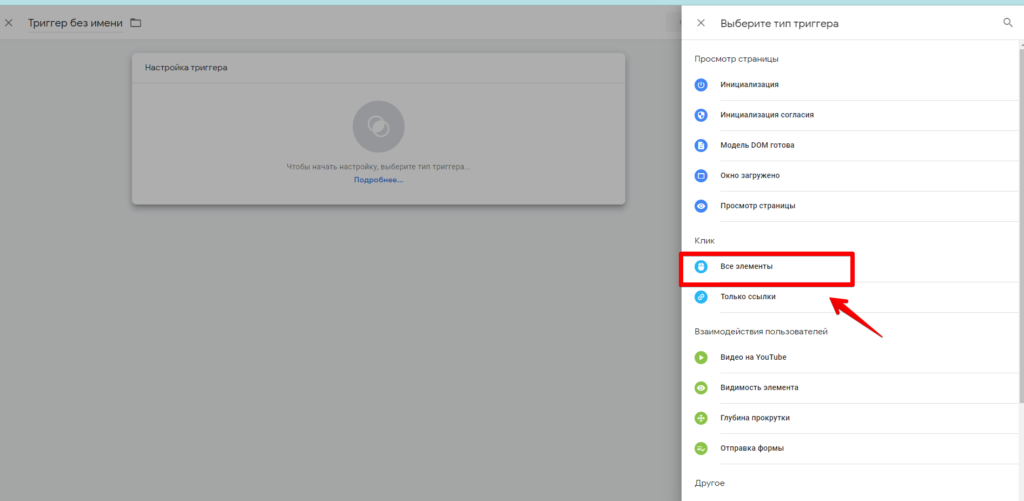Select Инициализация согласия trigger type
The width and height of the screenshot is (1024, 501).
851,115
